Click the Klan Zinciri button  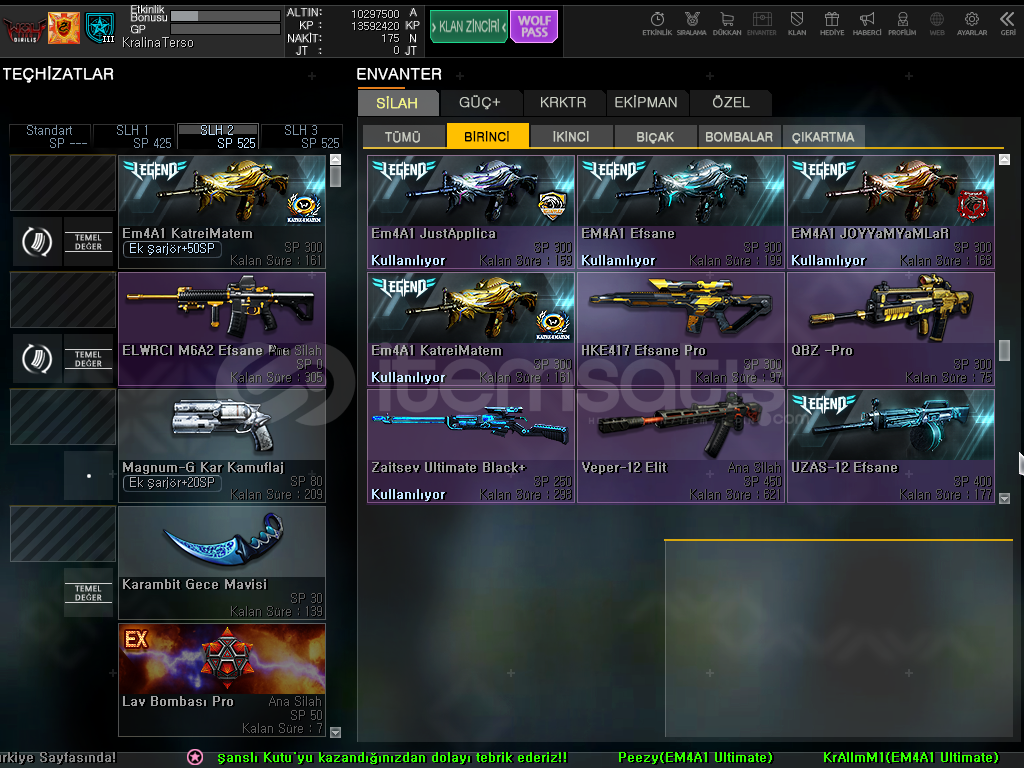468,27
